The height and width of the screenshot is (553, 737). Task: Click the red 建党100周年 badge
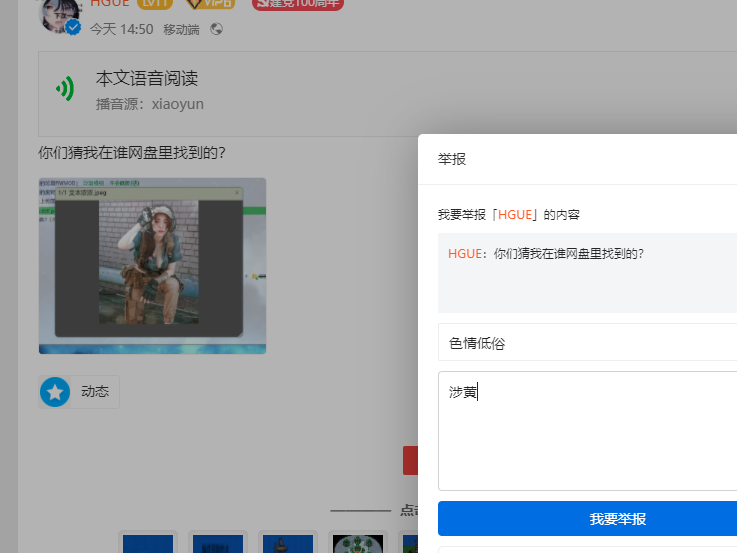297,3
